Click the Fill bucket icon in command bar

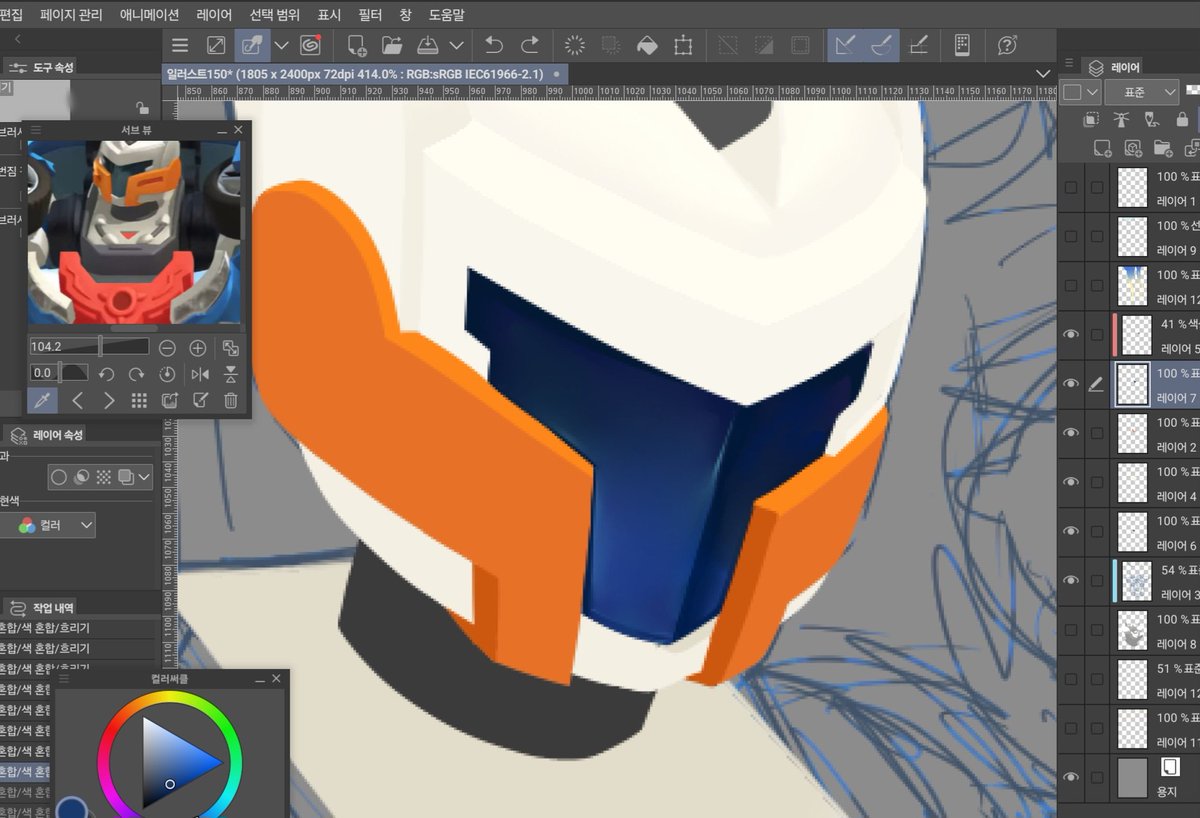647,45
